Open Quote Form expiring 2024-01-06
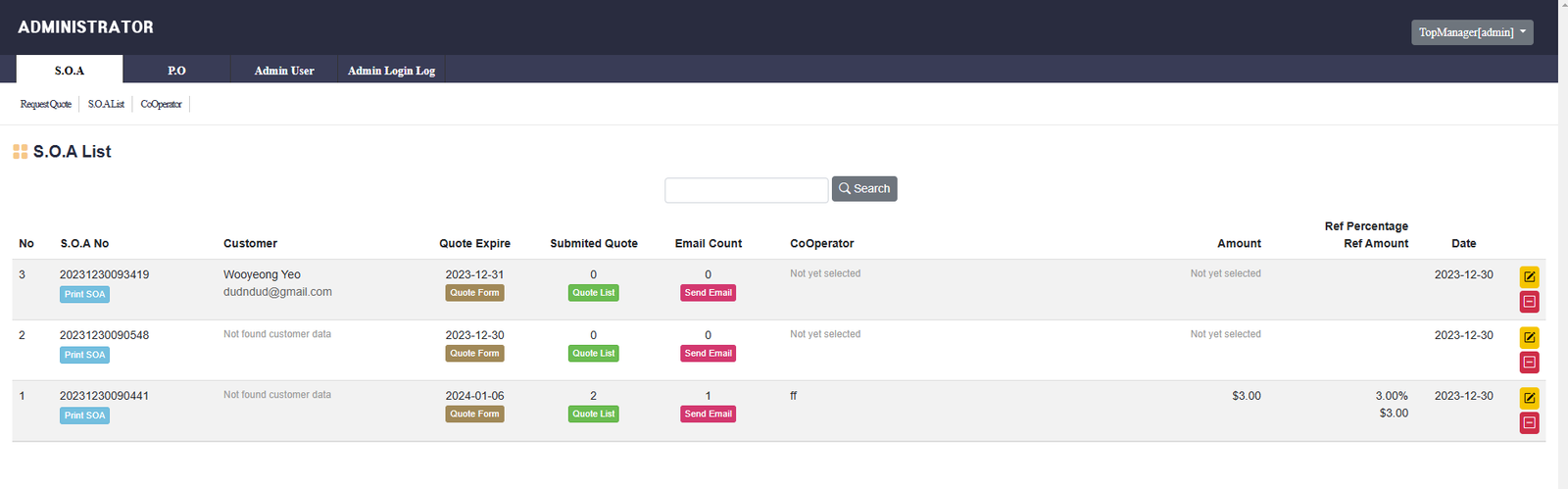1568x489 pixels. (474, 415)
